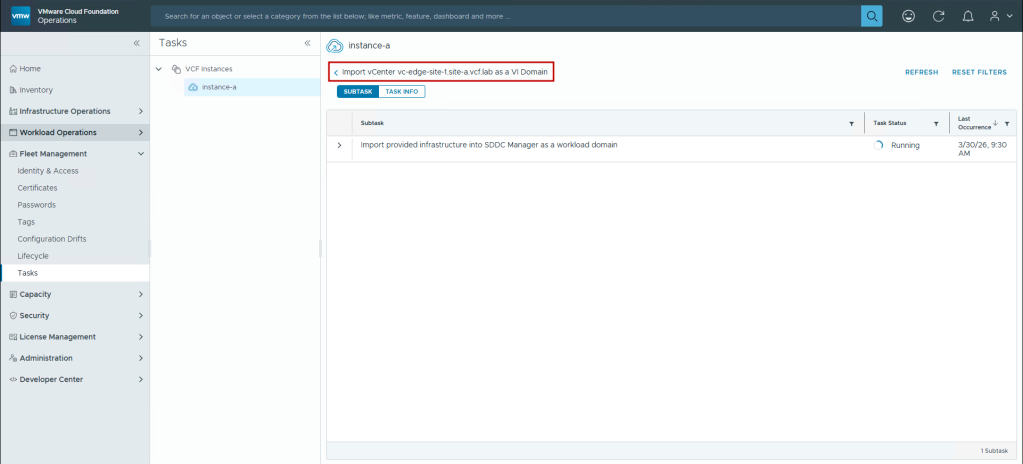Open Passwords page
The image size is (1023, 464).
point(37,205)
